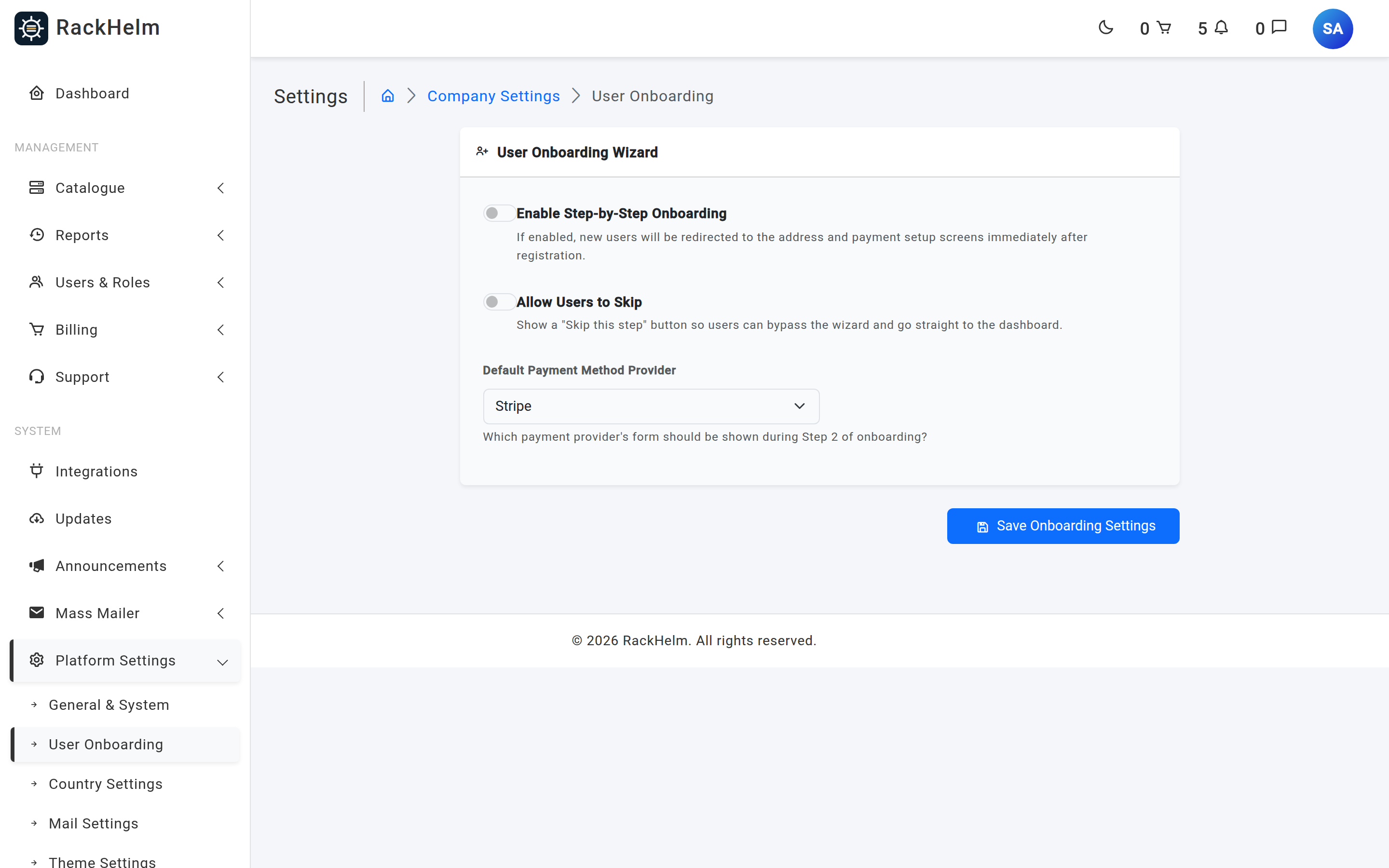Click the Reports history icon

pos(37,235)
